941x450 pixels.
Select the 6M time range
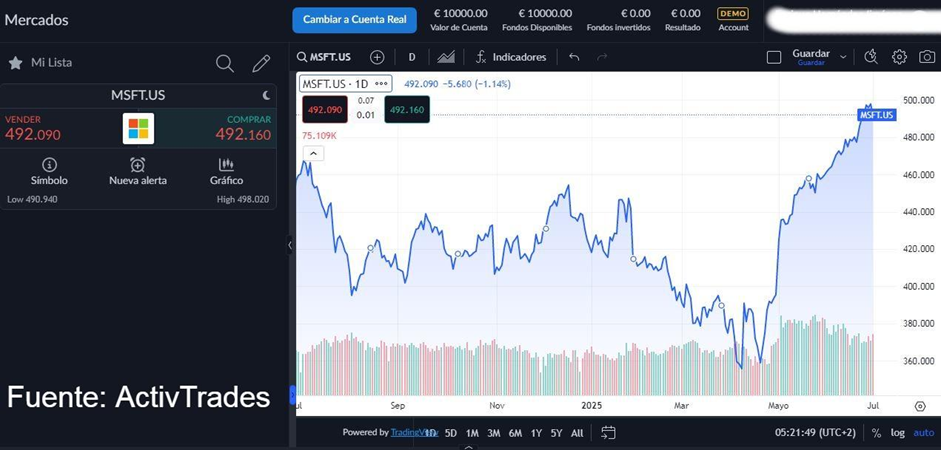(515, 433)
